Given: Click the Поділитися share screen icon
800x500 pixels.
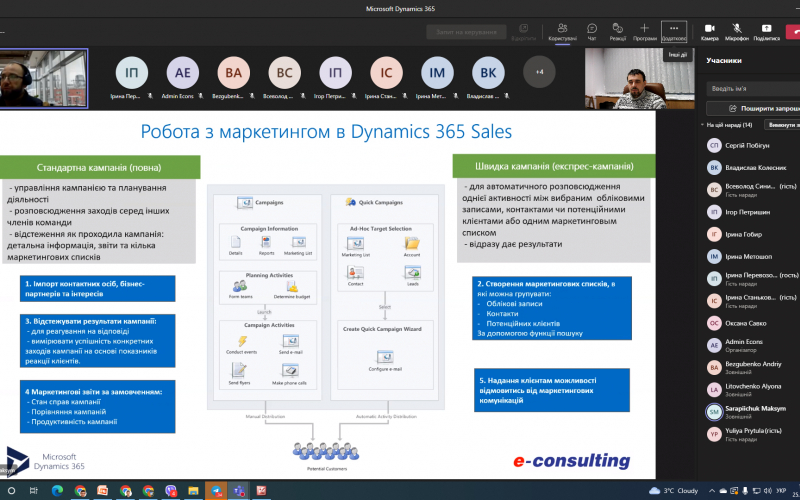Looking at the screenshot, I should (766, 28).
